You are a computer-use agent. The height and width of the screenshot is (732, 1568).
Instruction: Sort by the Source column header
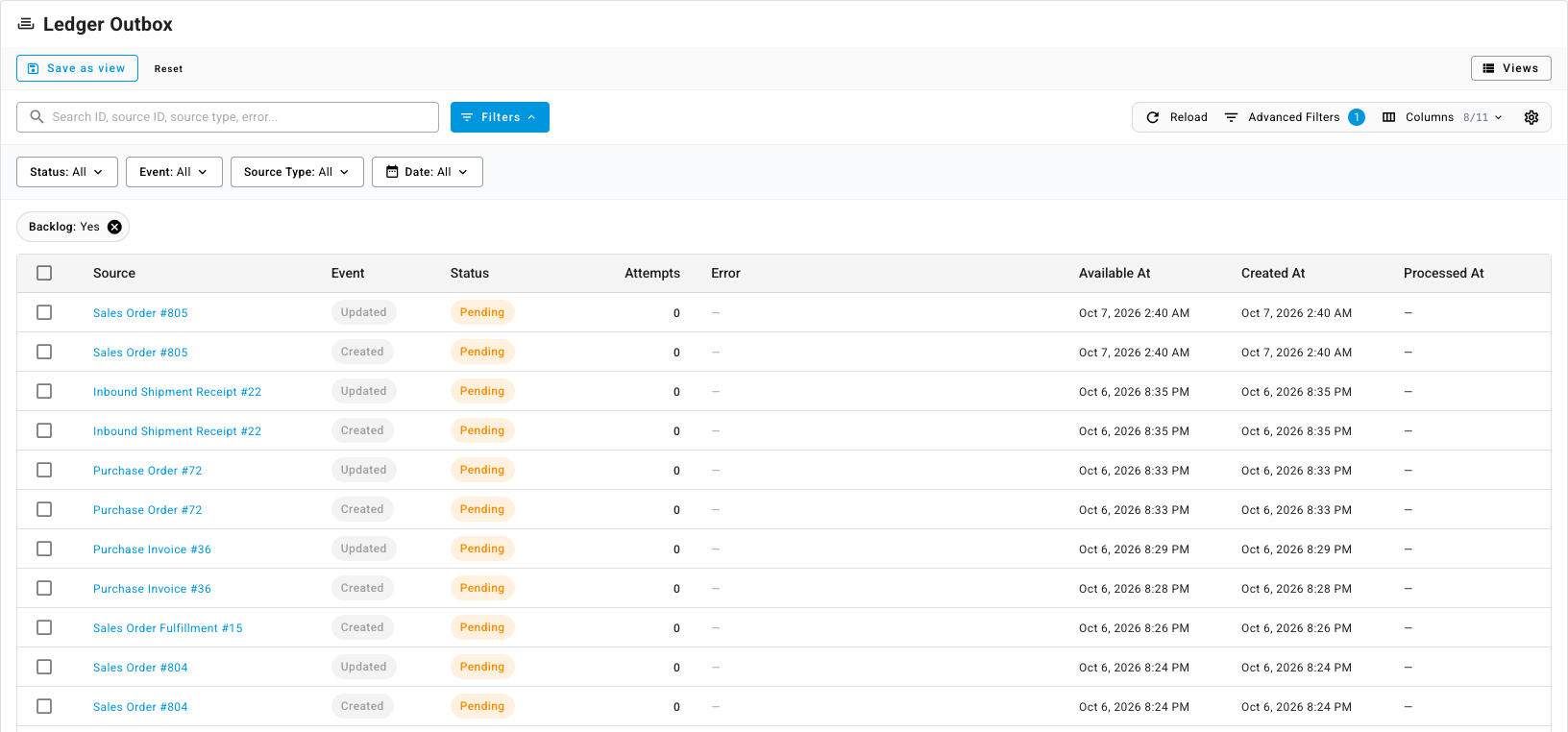point(114,273)
